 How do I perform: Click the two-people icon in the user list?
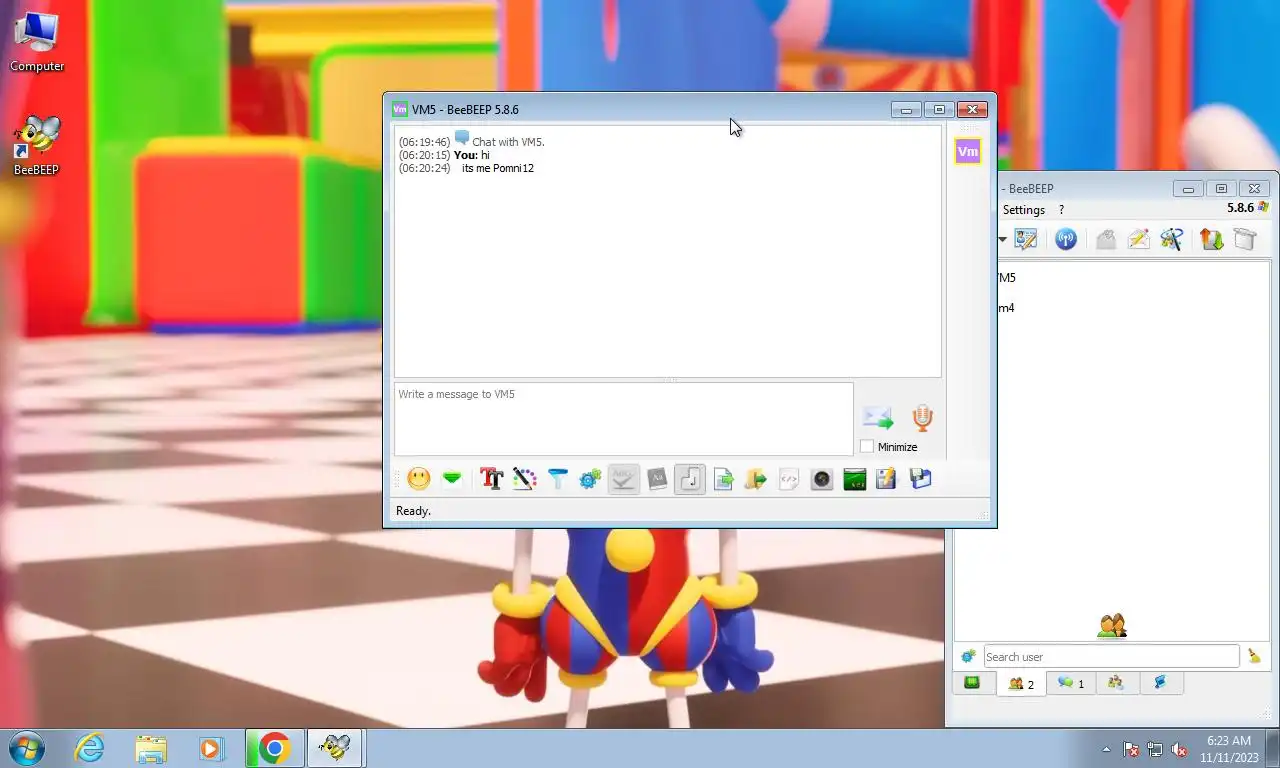pyautogui.click(x=1112, y=626)
